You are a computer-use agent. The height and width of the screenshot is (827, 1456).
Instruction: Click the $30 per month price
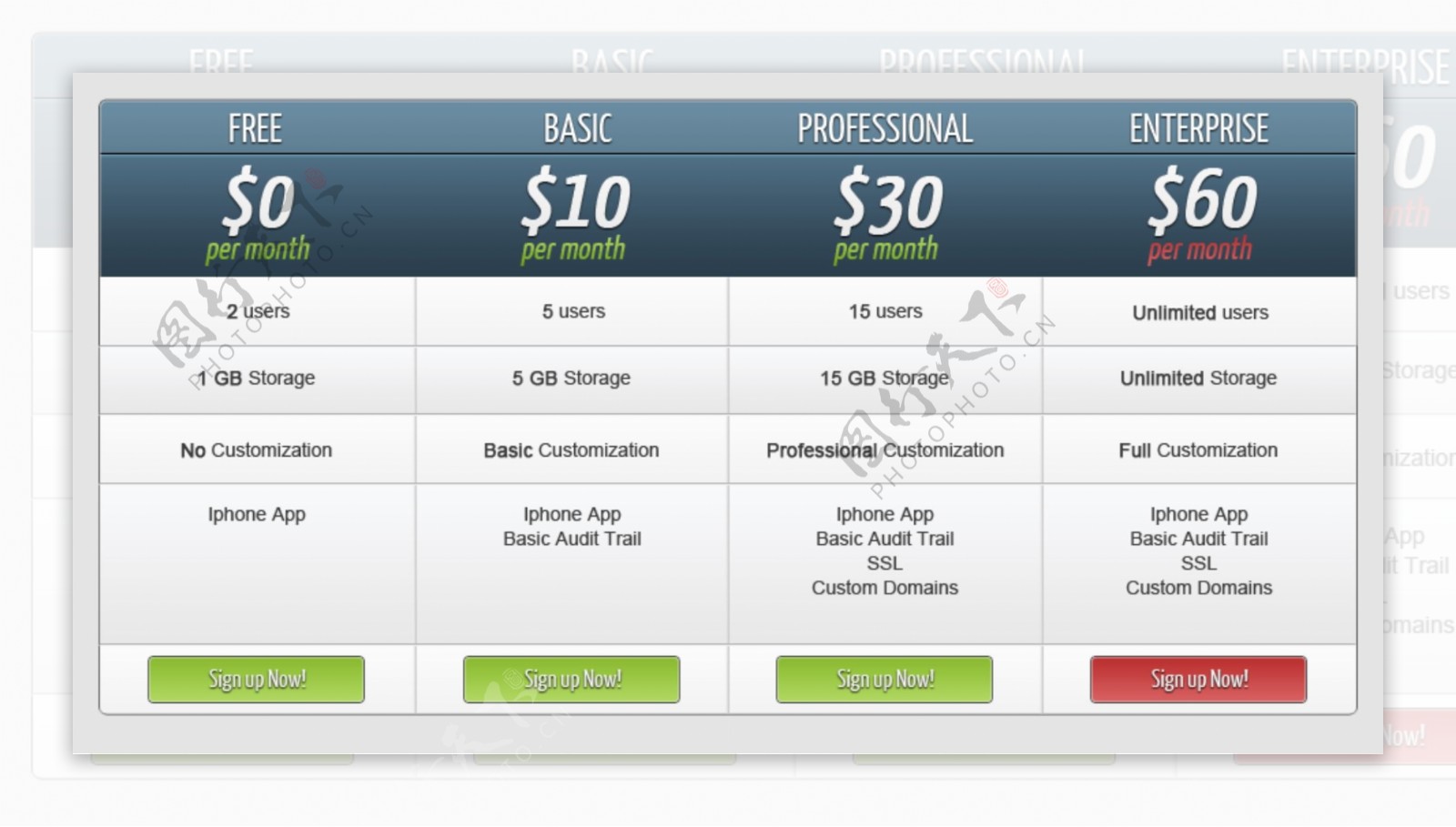pos(887,215)
